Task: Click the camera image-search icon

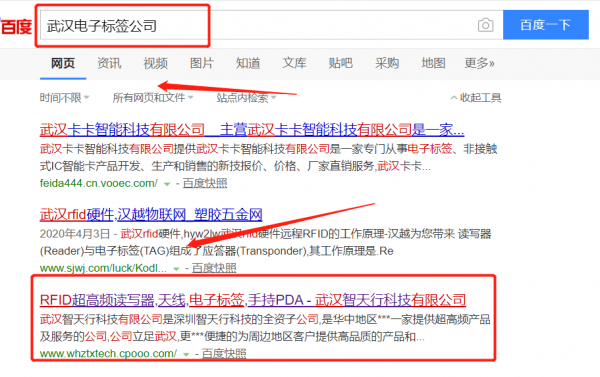Action: pyautogui.click(x=485, y=25)
